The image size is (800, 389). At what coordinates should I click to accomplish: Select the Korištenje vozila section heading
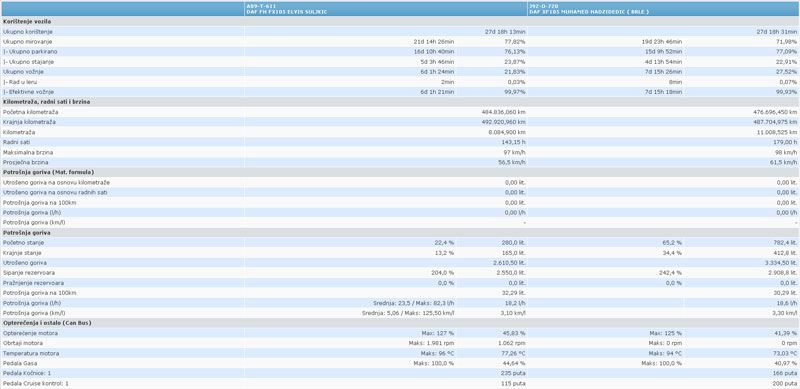click(27, 21)
